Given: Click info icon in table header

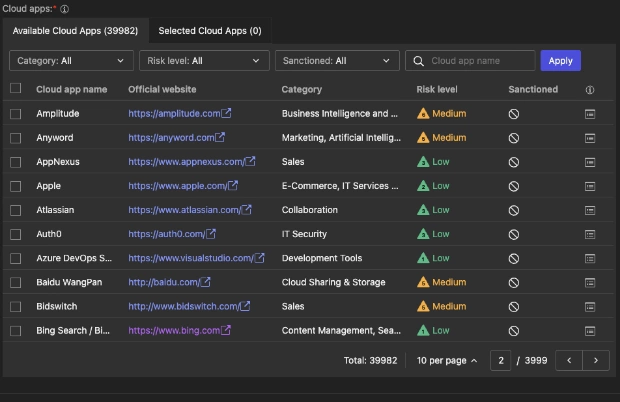Looking at the screenshot, I should 590,90.
